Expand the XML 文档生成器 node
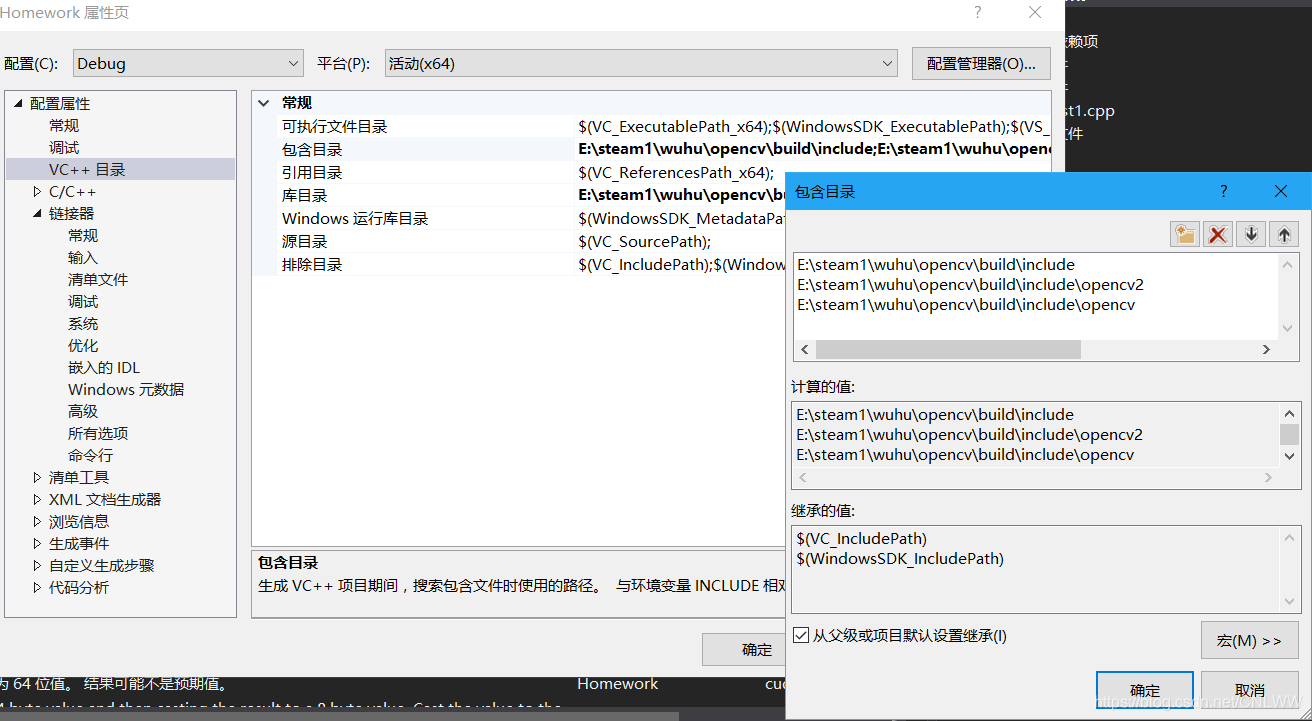This screenshot has height=721, width=1312. coord(37,500)
